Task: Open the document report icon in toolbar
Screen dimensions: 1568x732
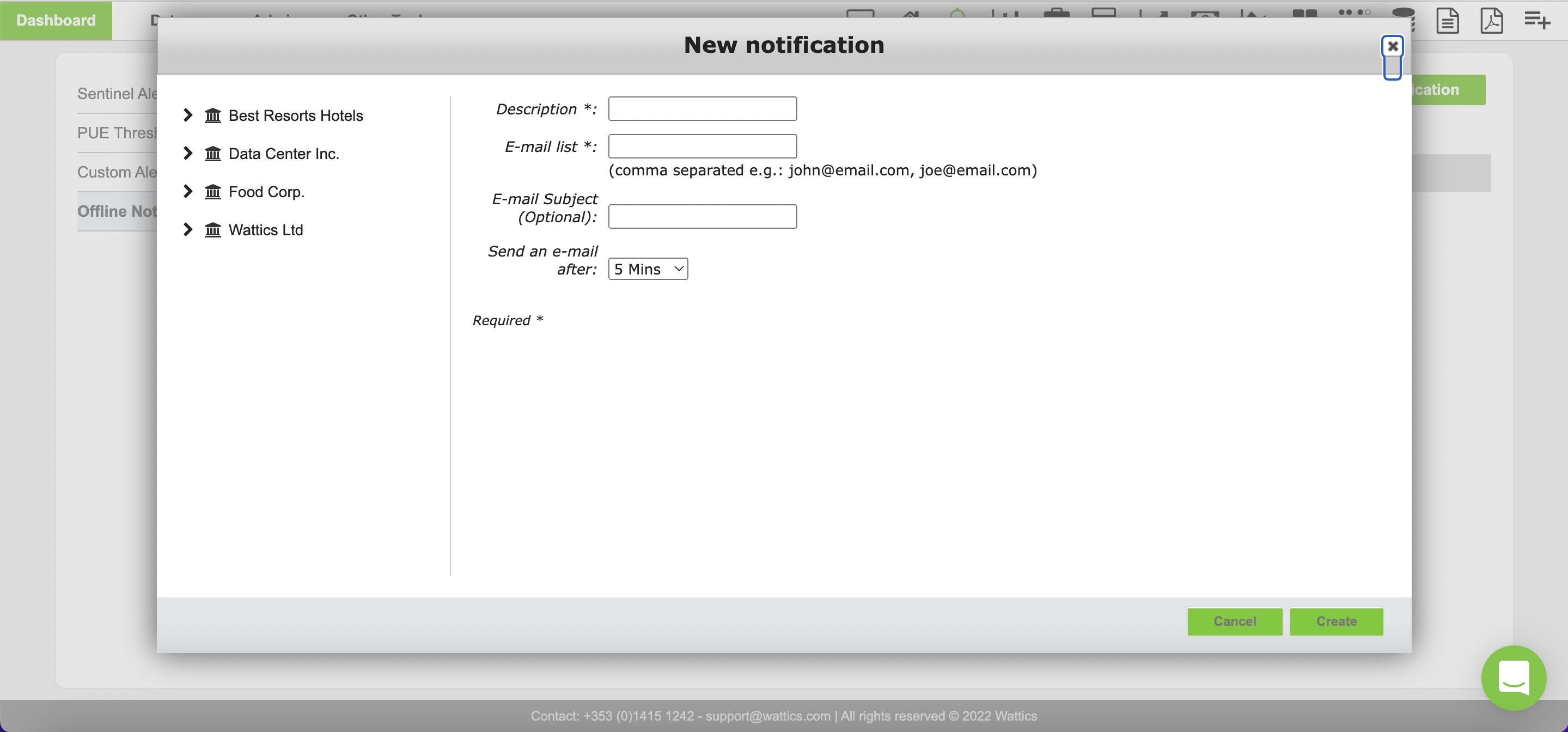Action: click(1447, 21)
